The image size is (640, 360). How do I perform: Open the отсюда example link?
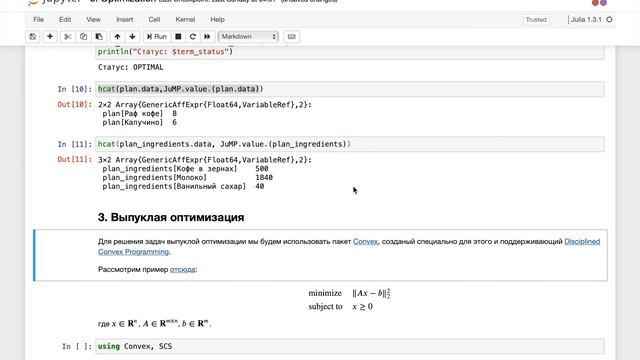point(182,269)
